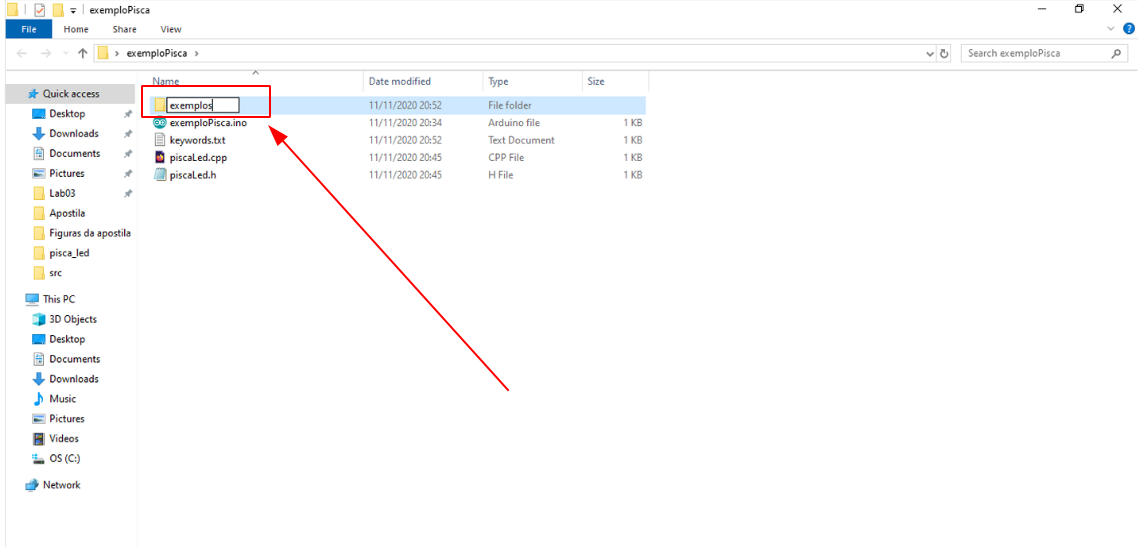Open Apostila folder in navigation pane
Screen dimensions: 1138x547
67,213
